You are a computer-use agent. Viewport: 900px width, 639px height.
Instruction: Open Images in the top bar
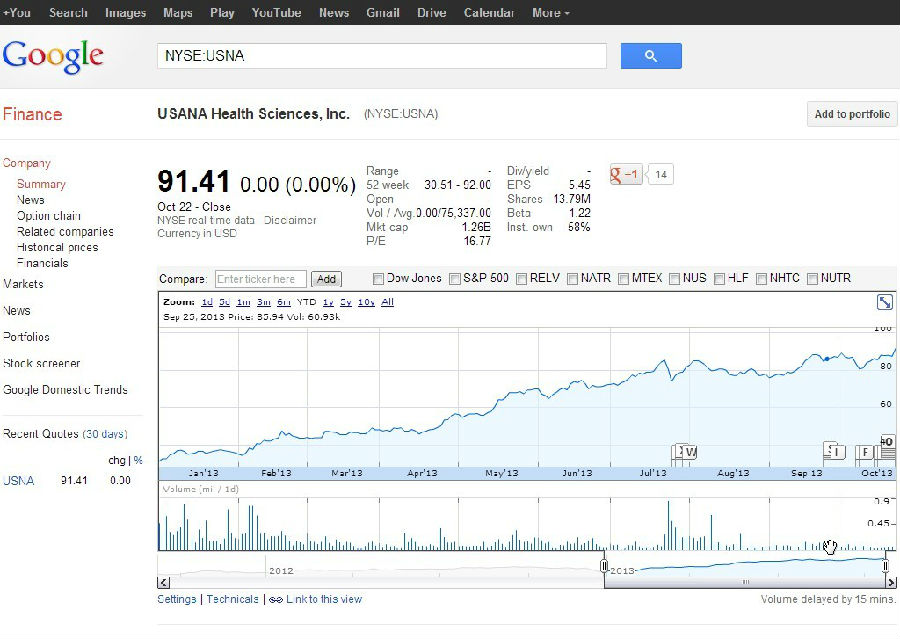[x=125, y=13]
